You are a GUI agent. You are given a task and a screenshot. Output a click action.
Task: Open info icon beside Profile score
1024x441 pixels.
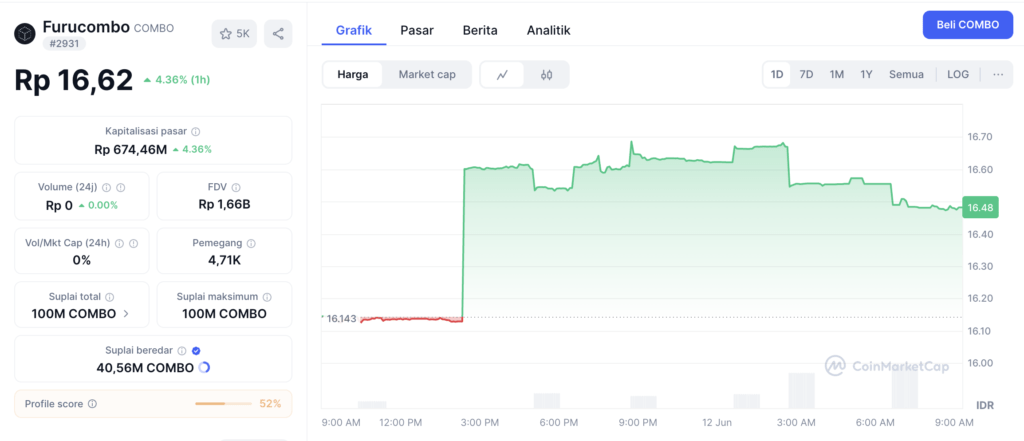pyautogui.click(x=92, y=404)
